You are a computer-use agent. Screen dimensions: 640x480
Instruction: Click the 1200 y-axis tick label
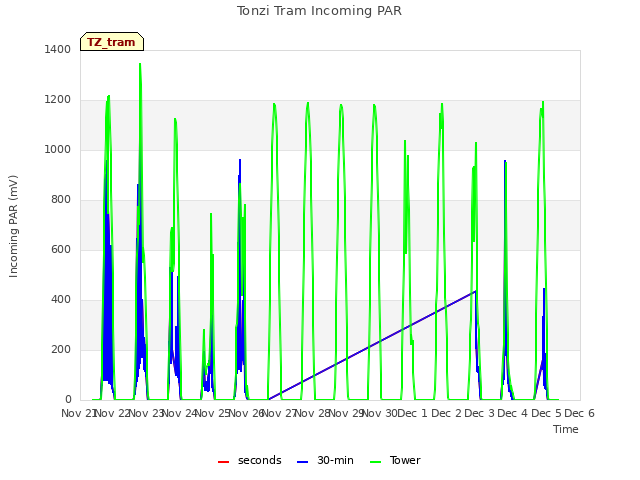pyautogui.click(x=58, y=100)
